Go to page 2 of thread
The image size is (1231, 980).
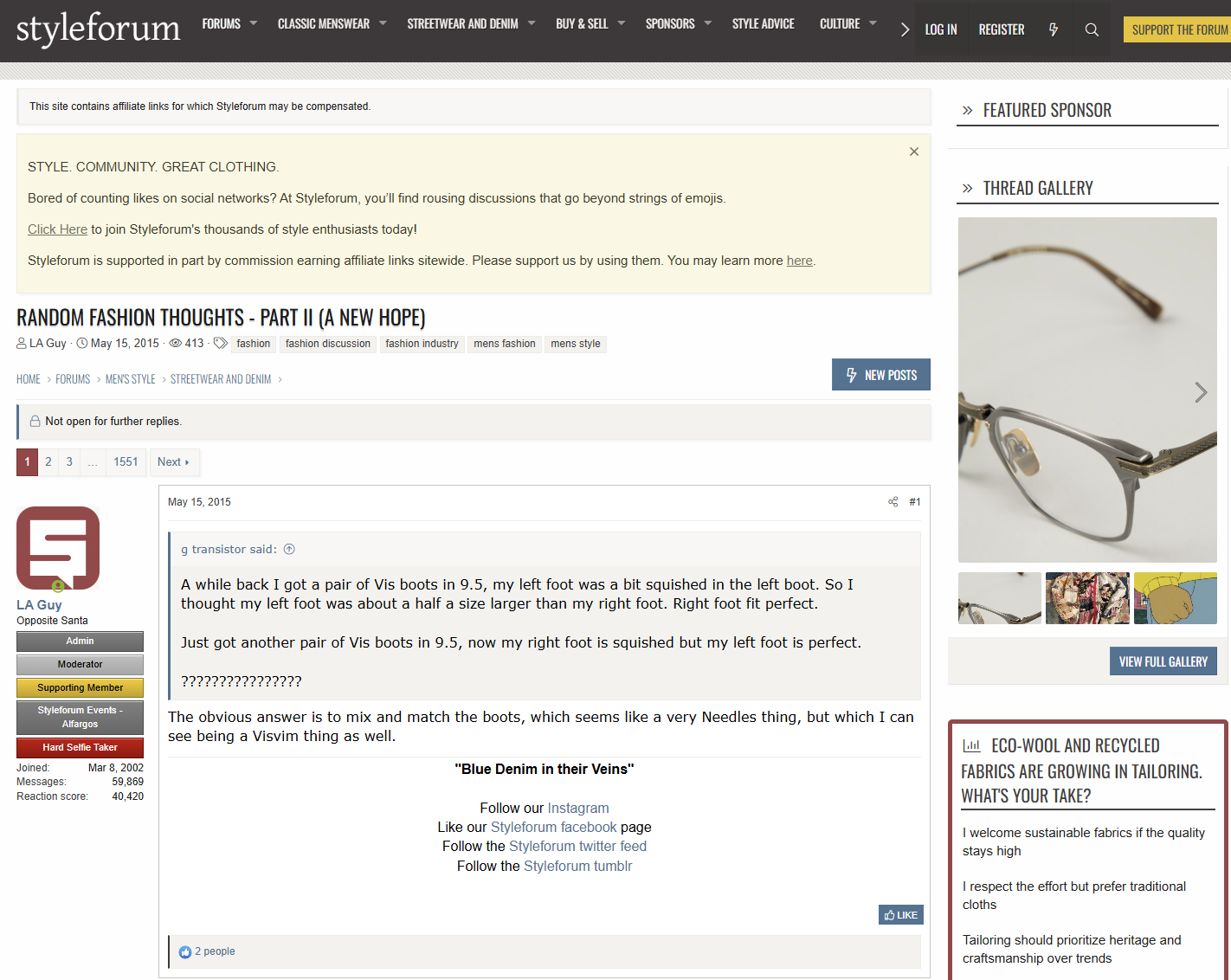[x=48, y=462]
